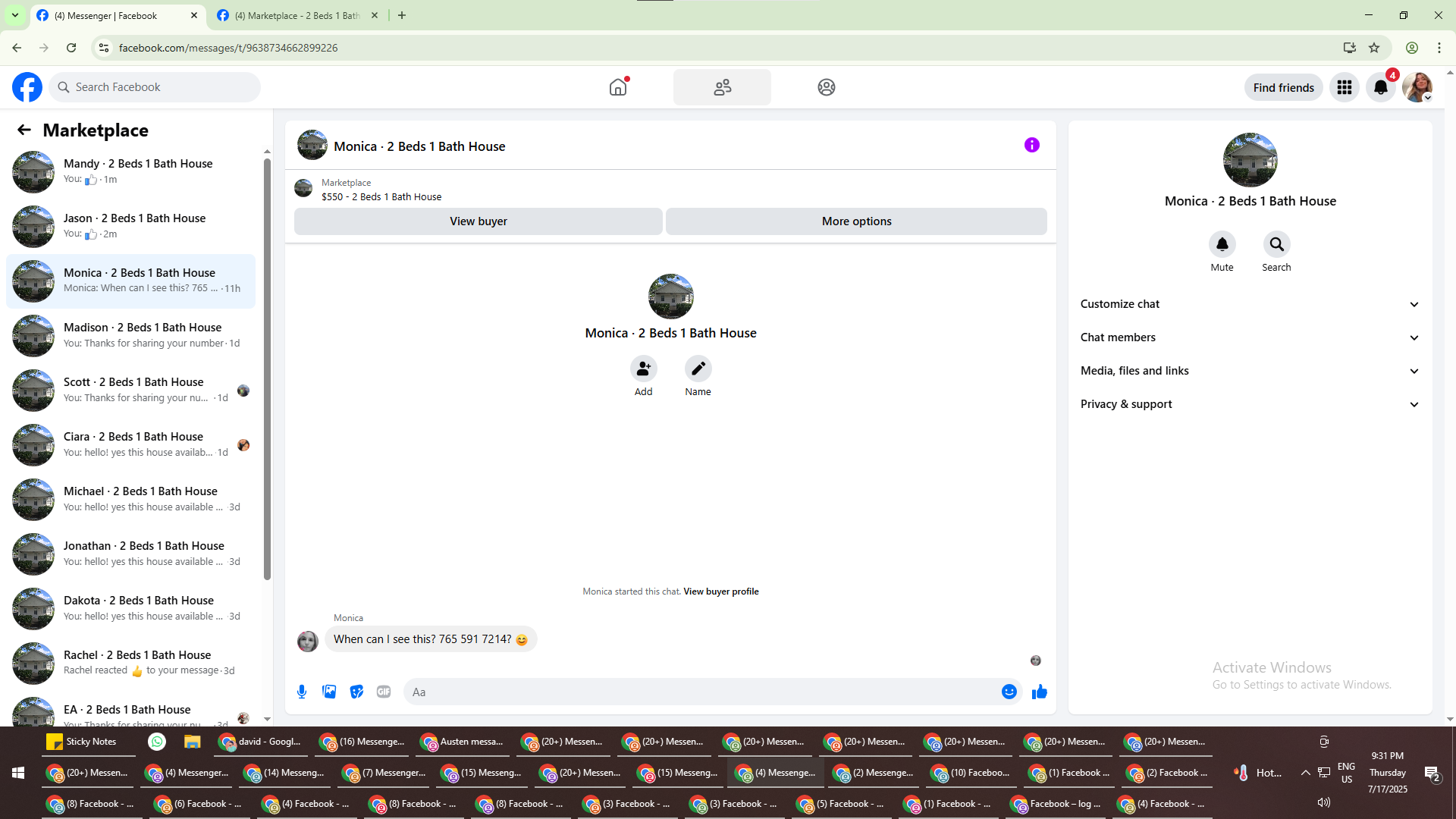Viewport: 1456px width, 819px height.
Task: Choose a GIF to send
Action: (384, 692)
